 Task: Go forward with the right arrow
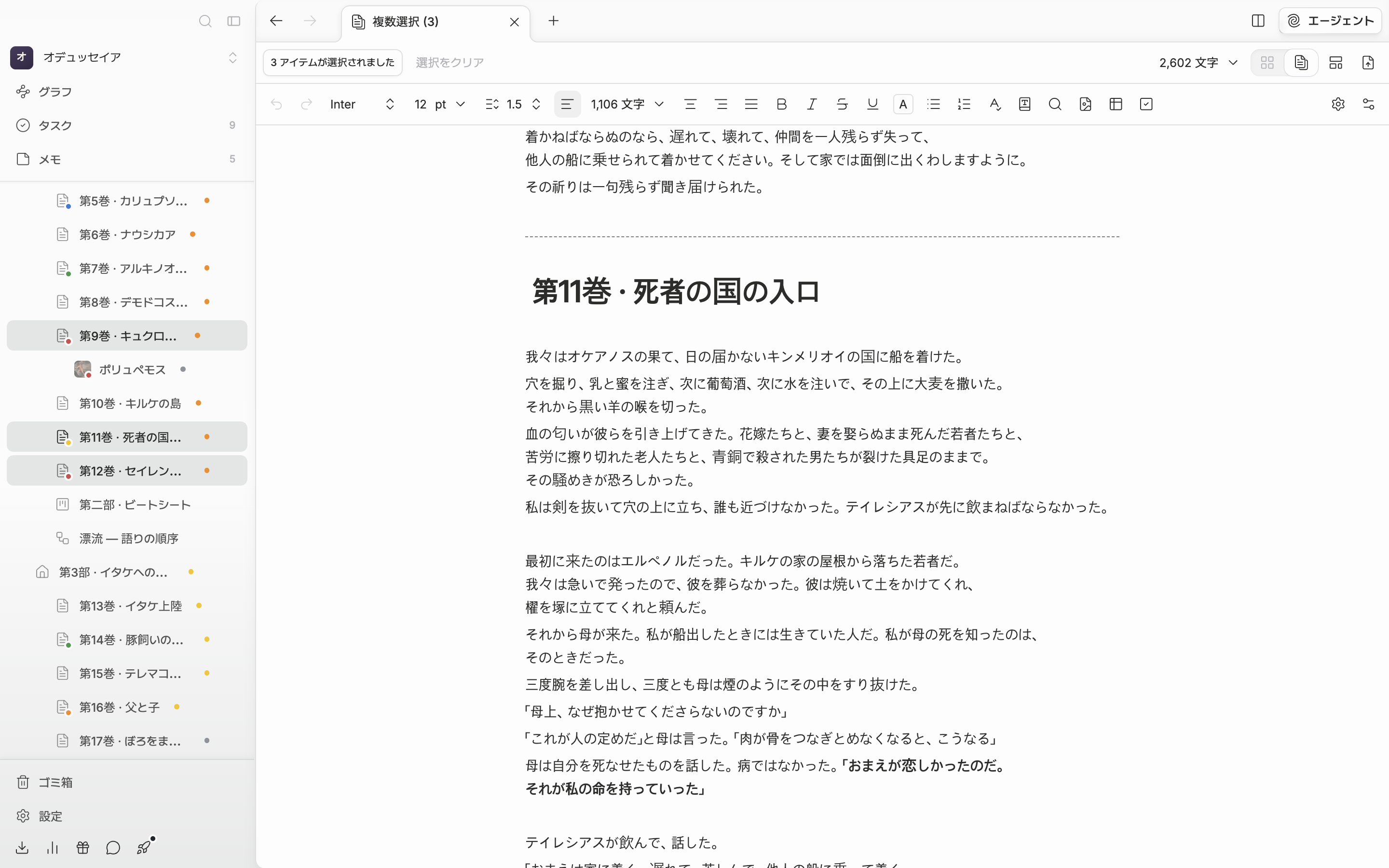pyautogui.click(x=310, y=21)
